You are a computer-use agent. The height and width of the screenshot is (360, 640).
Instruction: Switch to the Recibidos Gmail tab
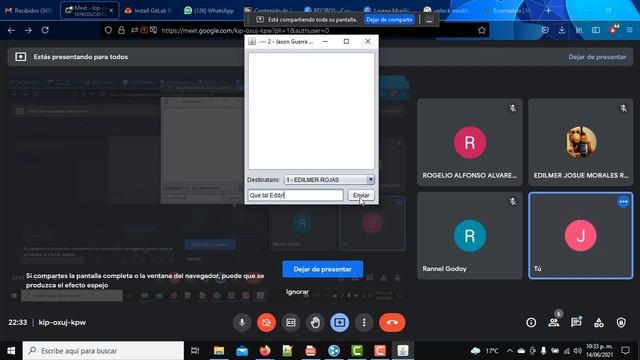pos(29,11)
